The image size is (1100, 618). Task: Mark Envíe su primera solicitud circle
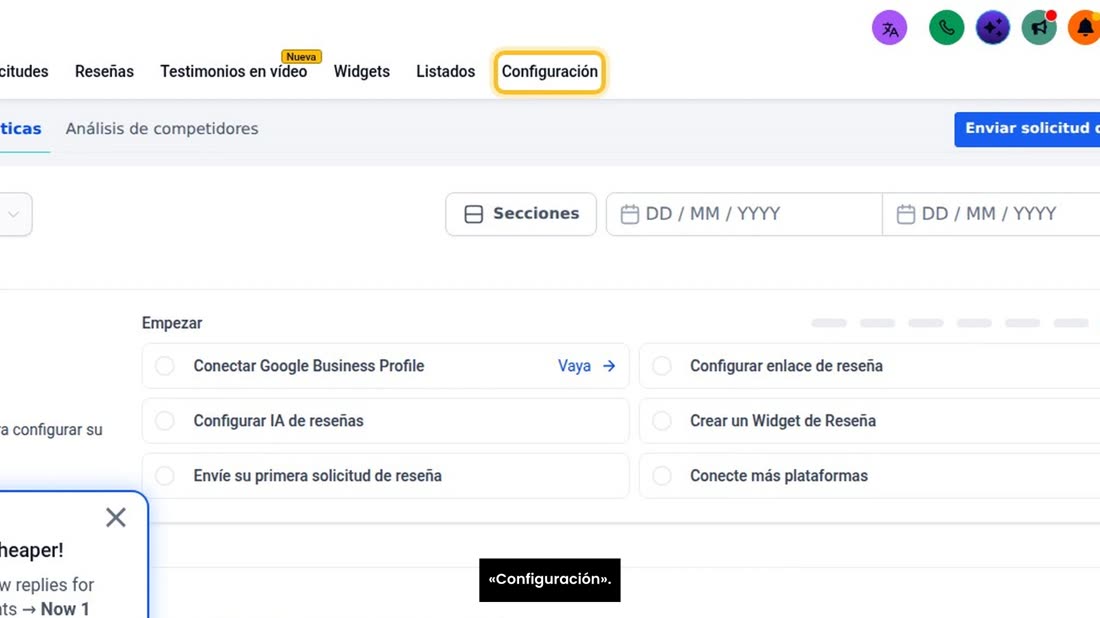coord(165,476)
